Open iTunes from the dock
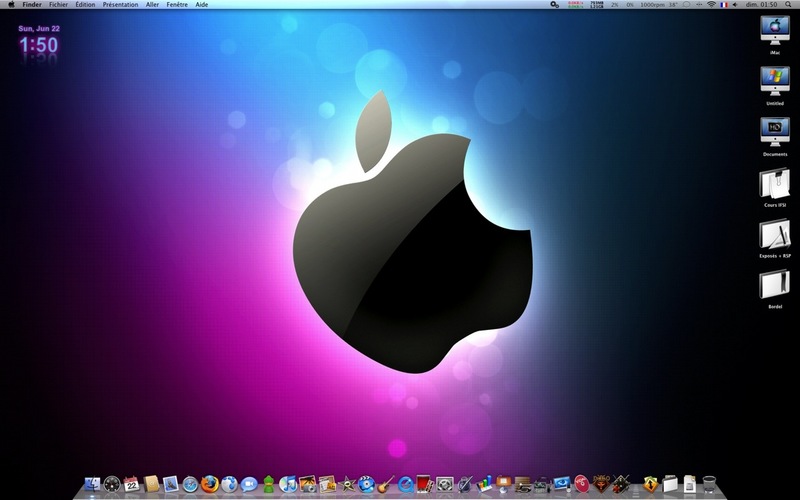800x500 pixels. click(x=288, y=484)
